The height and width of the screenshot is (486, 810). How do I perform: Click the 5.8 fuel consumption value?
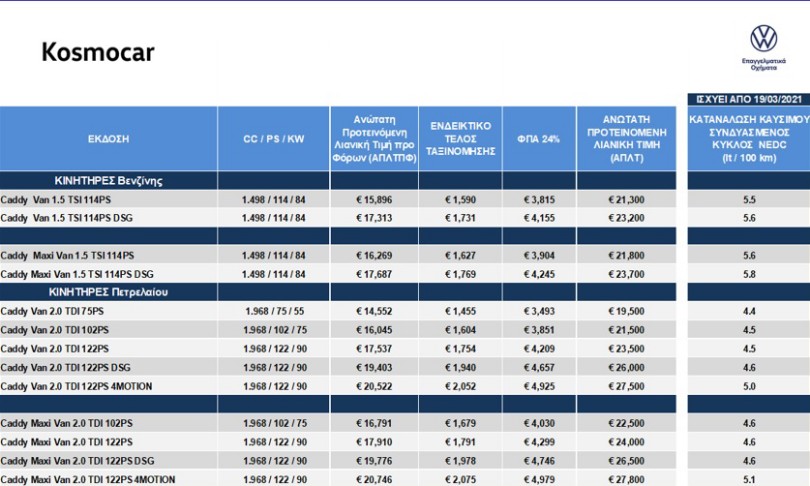coord(749,274)
